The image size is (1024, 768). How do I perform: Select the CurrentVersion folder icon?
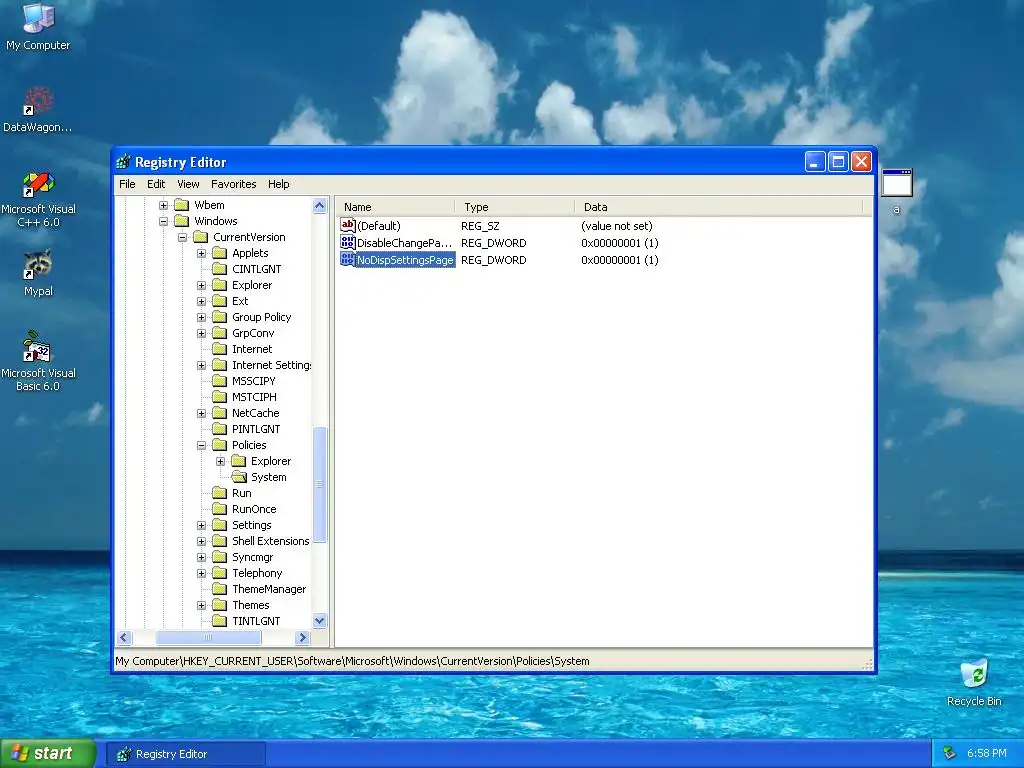click(200, 237)
